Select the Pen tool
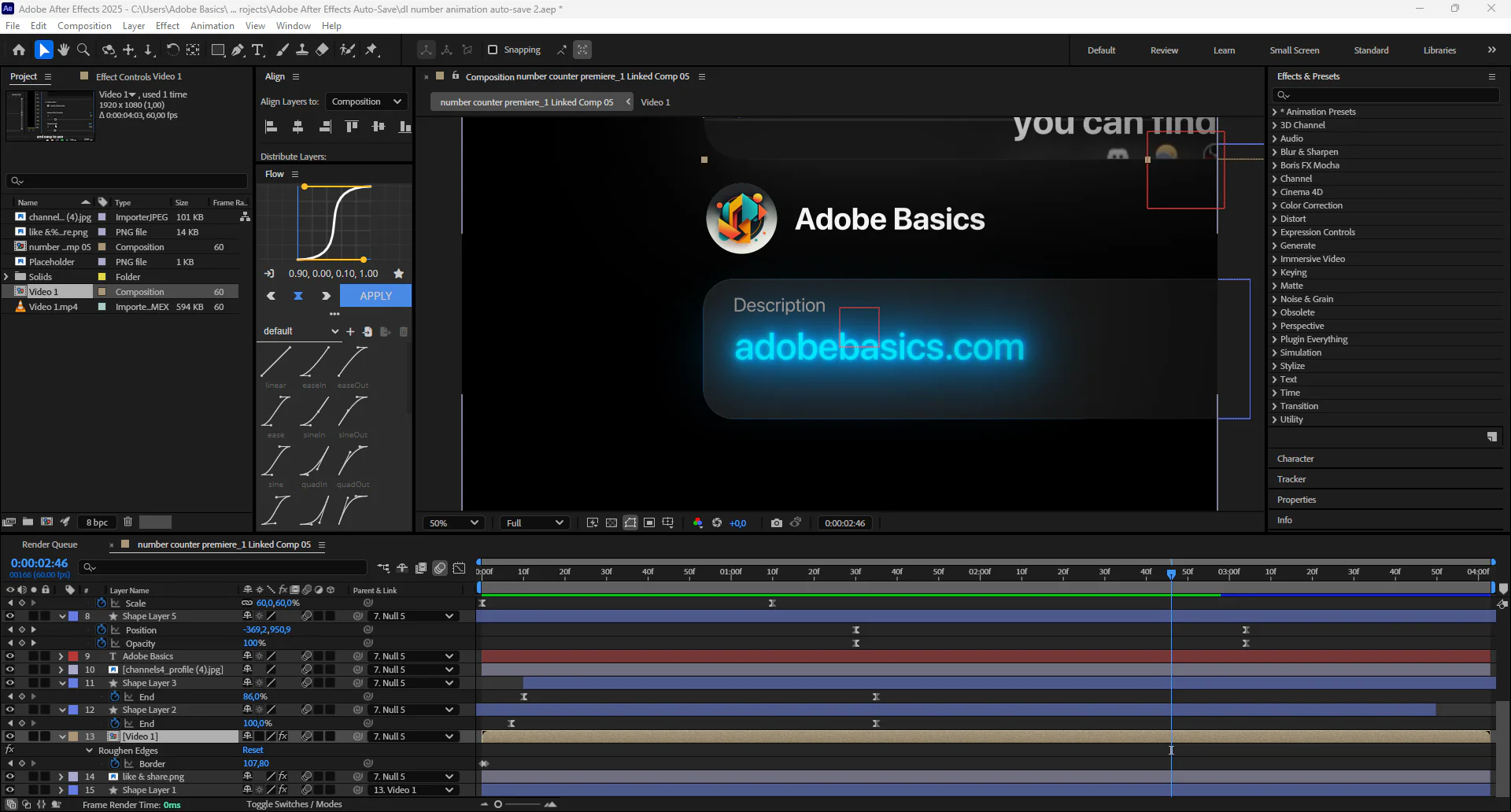Image resolution: width=1511 pixels, height=812 pixels. [x=238, y=50]
